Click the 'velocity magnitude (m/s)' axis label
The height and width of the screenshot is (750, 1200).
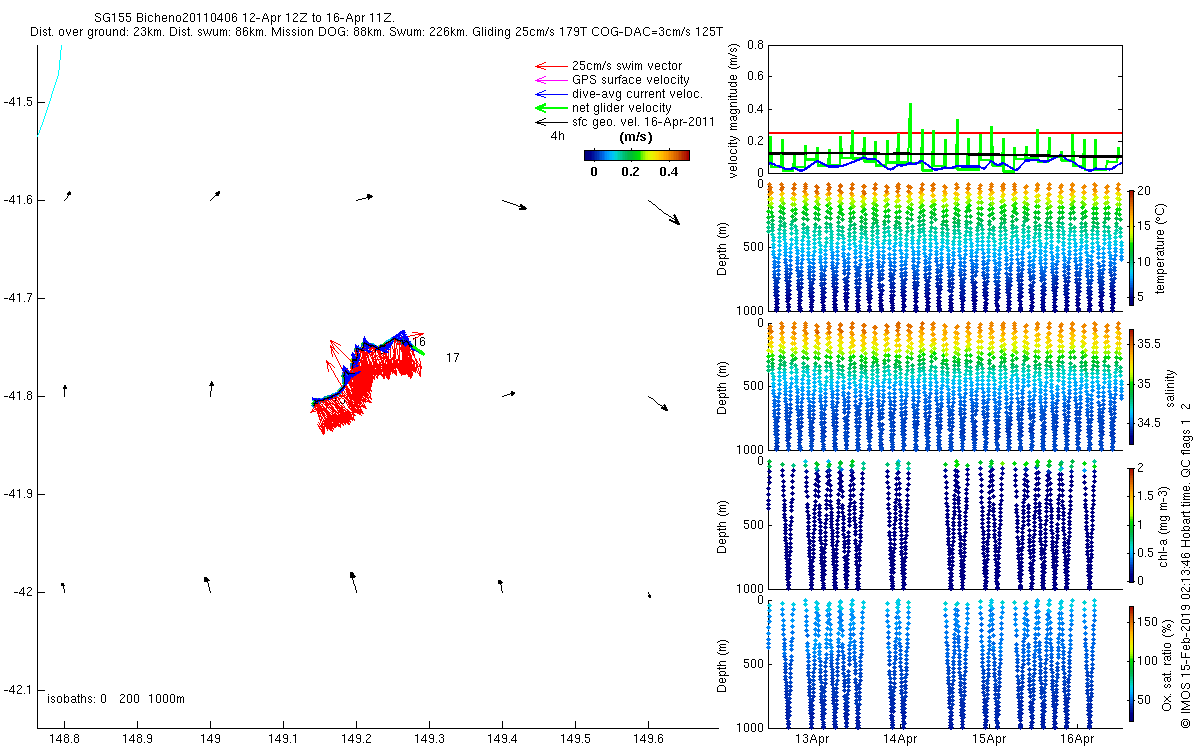pos(733,110)
